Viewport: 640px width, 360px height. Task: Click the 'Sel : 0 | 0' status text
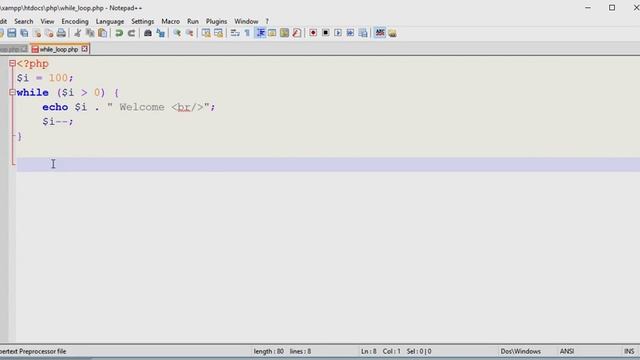(x=419, y=351)
